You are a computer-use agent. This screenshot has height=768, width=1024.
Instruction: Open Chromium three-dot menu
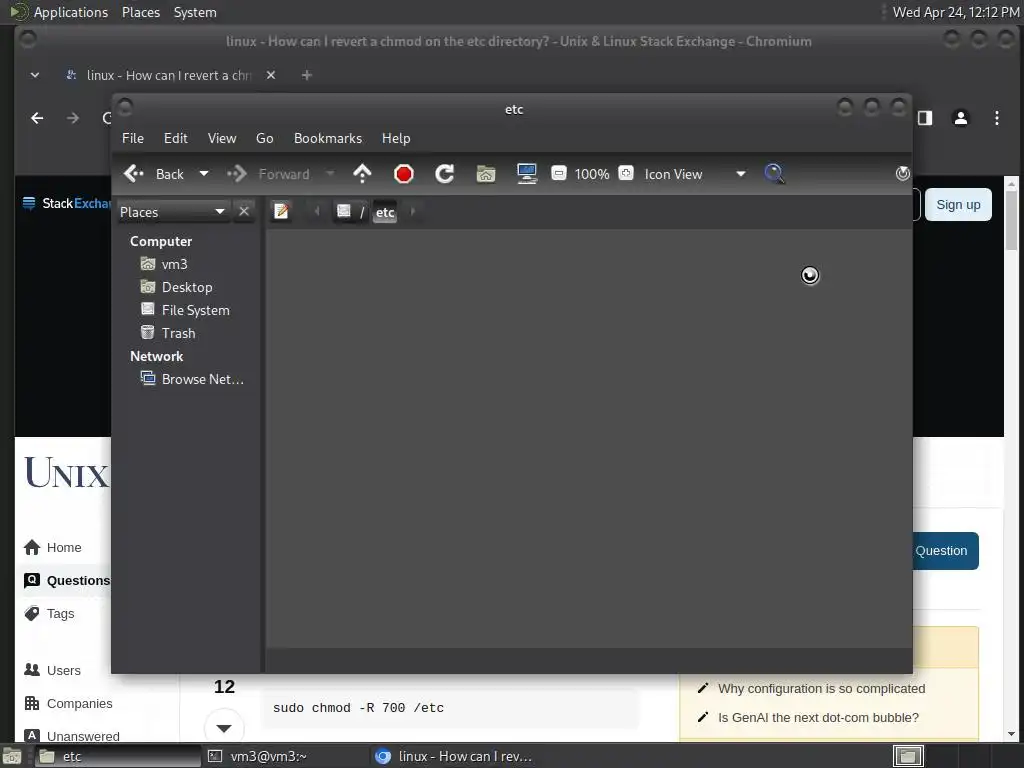(x=997, y=118)
